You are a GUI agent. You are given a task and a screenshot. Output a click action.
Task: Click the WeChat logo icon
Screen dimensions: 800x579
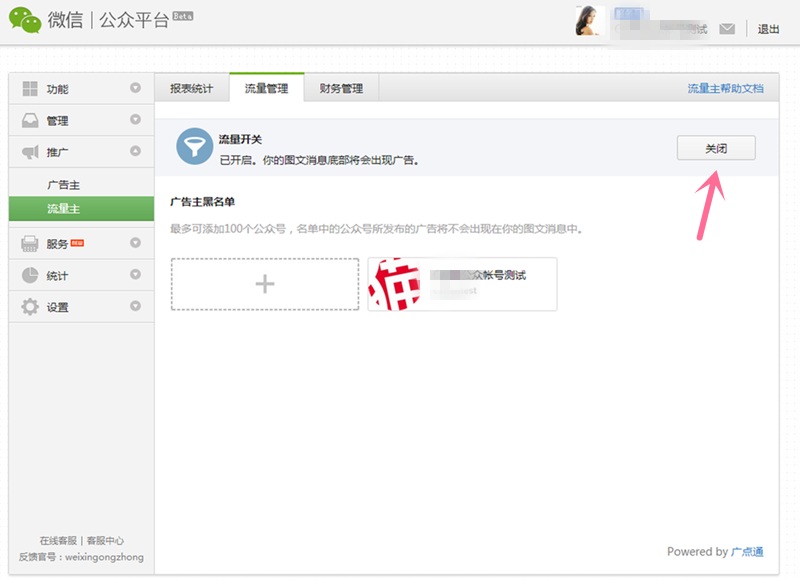coord(26,20)
